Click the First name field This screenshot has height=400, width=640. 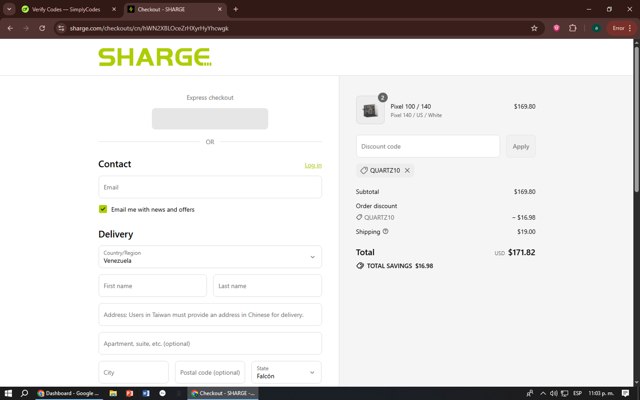click(152, 286)
